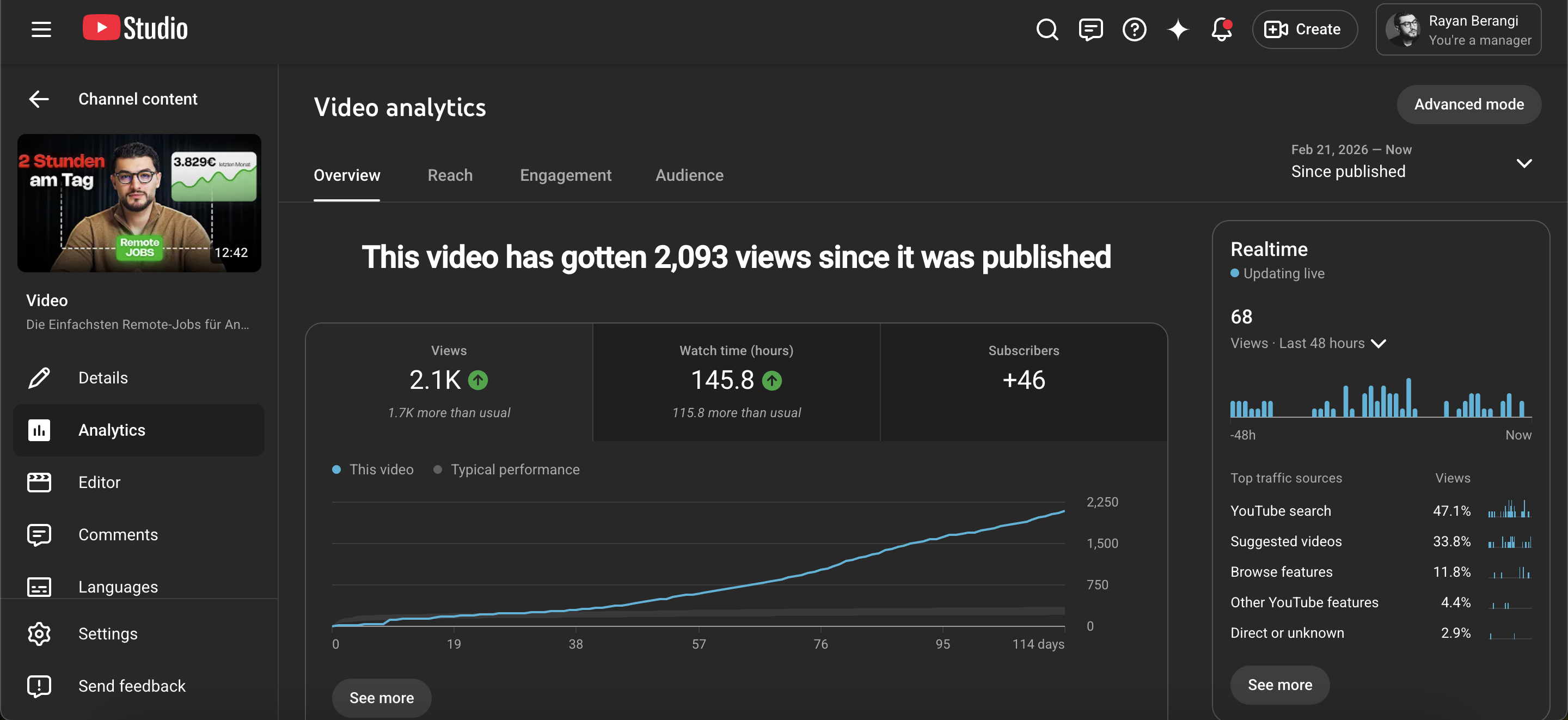
Task: Switch to the Engagement tab
Action: point(566,175)
